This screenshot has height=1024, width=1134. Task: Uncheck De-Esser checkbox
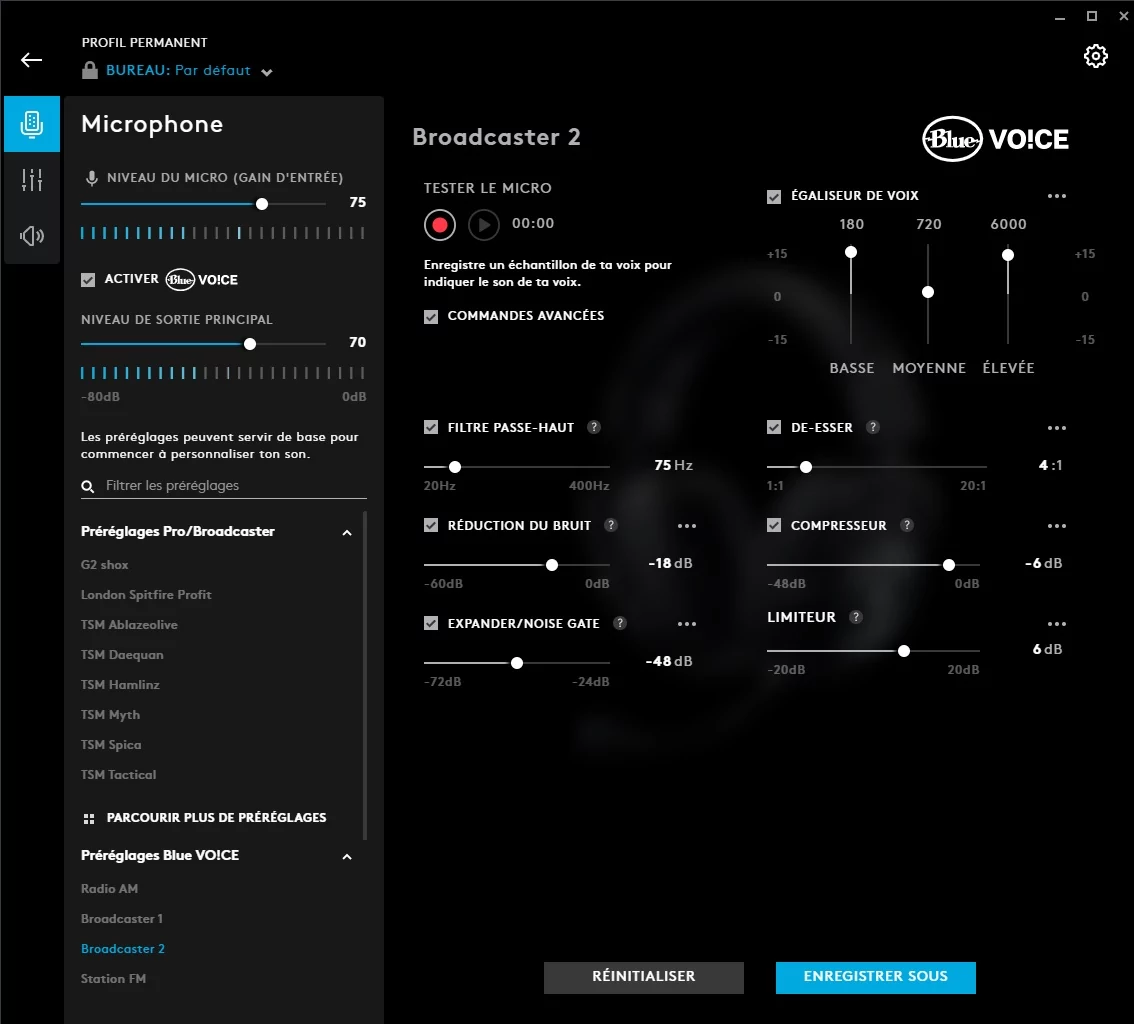(x=774, y=427)
